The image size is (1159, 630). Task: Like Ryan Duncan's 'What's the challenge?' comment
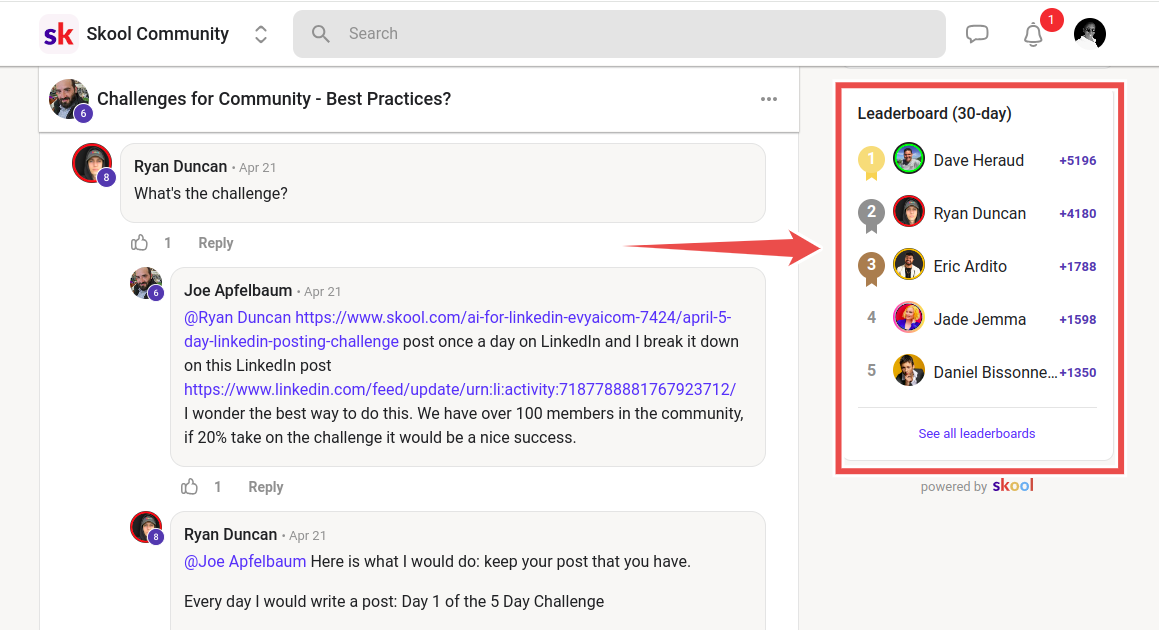[x=139, y=243]
